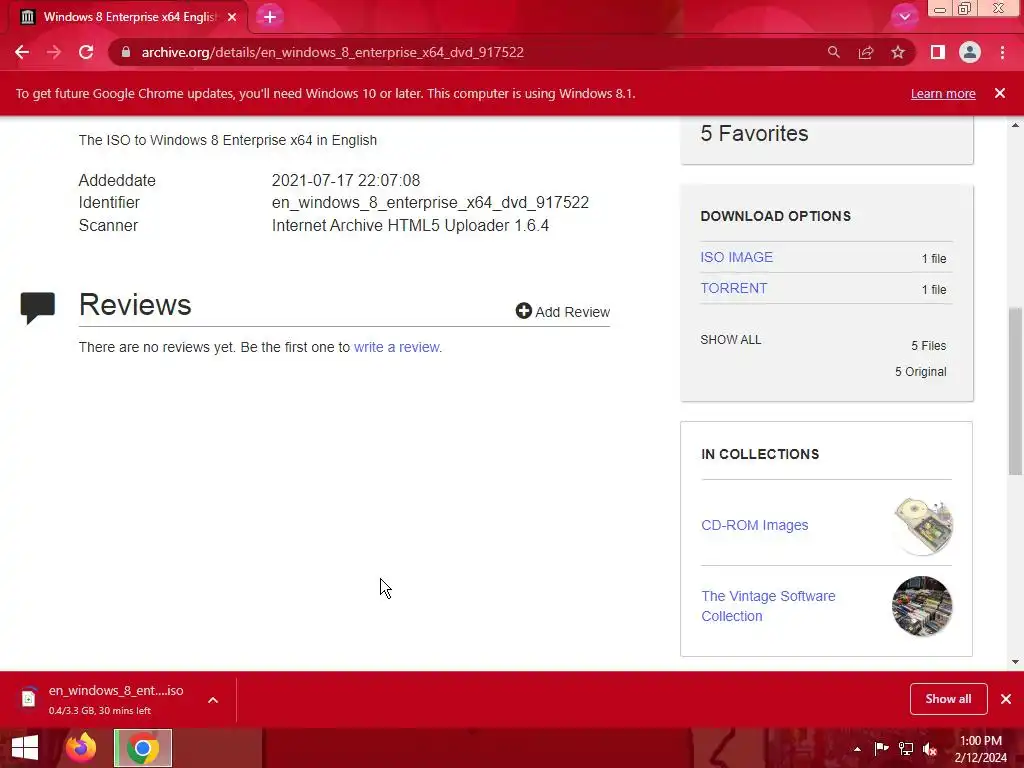The width and height of the screenshot is (1024, 768).
Task: Dismiss the Chrome update notification bar
Action: [1000, 93]
